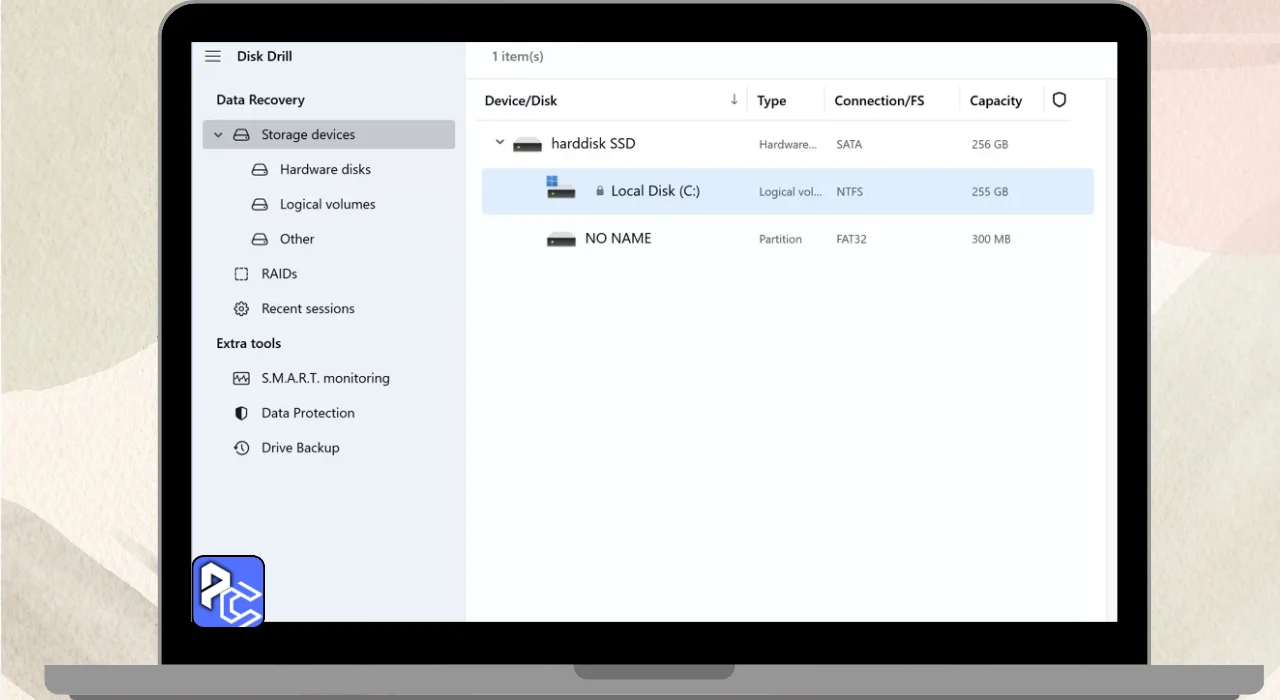Click the Hardware disks drive icon
The height and width of the screenshot is (700, 1280).
click(260, 170)
